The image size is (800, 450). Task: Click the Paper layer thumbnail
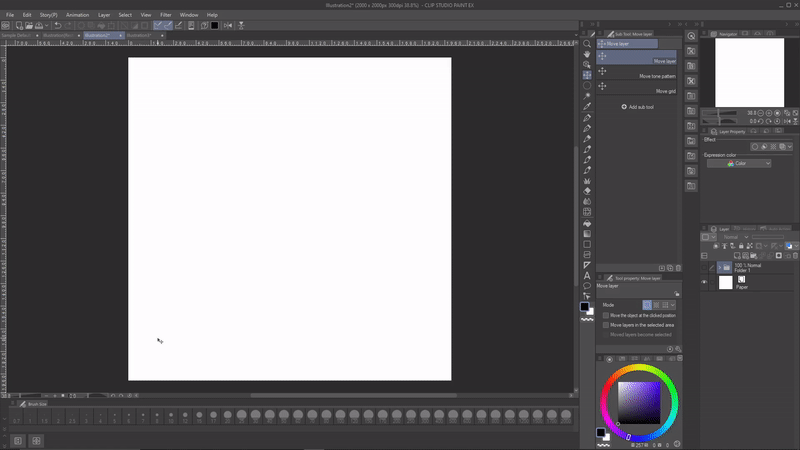coord(726,283)
